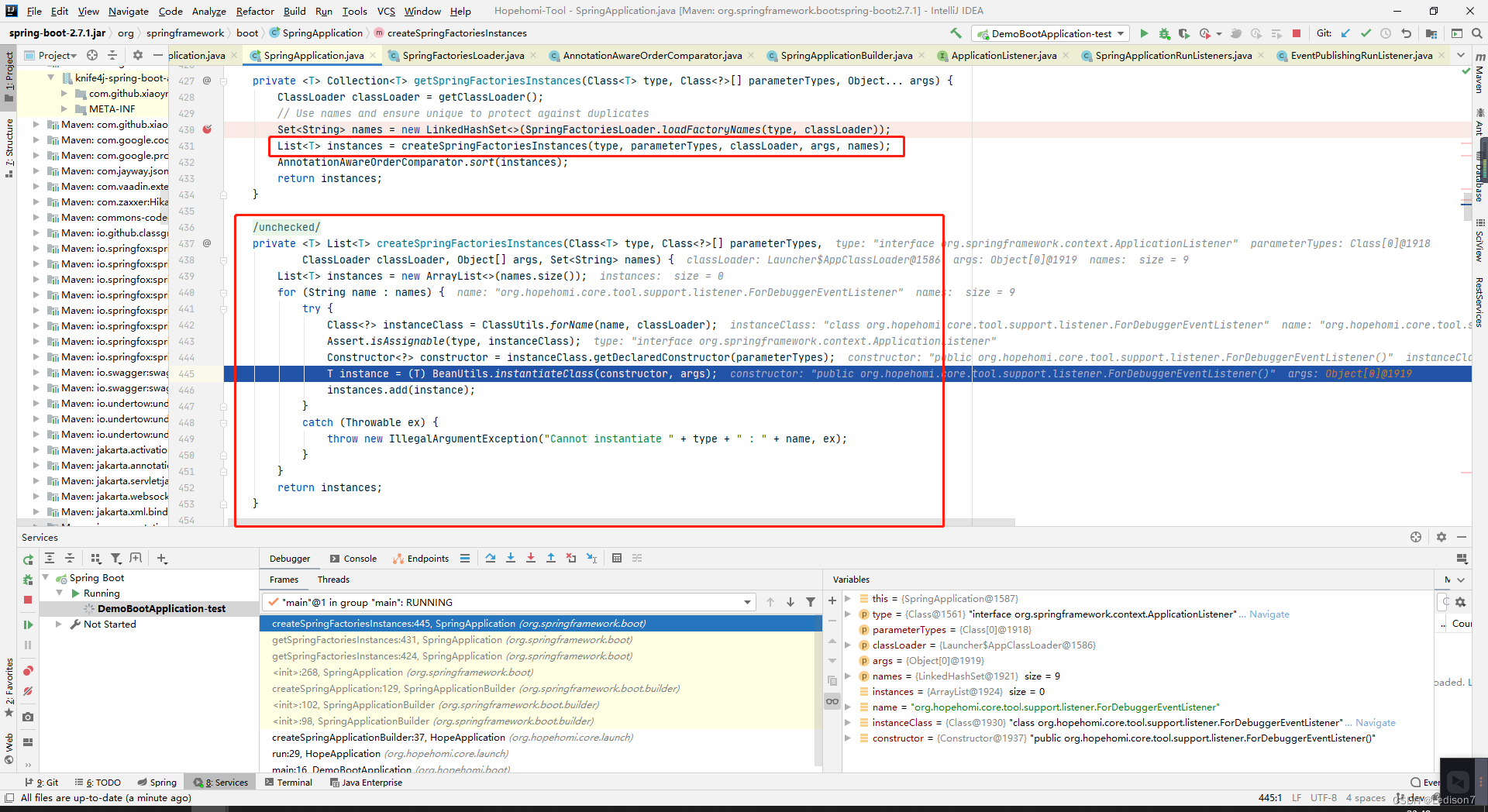1488x812 pixels.
Task: Toggle the fold marker at line 427
Action: click(223, 81)
